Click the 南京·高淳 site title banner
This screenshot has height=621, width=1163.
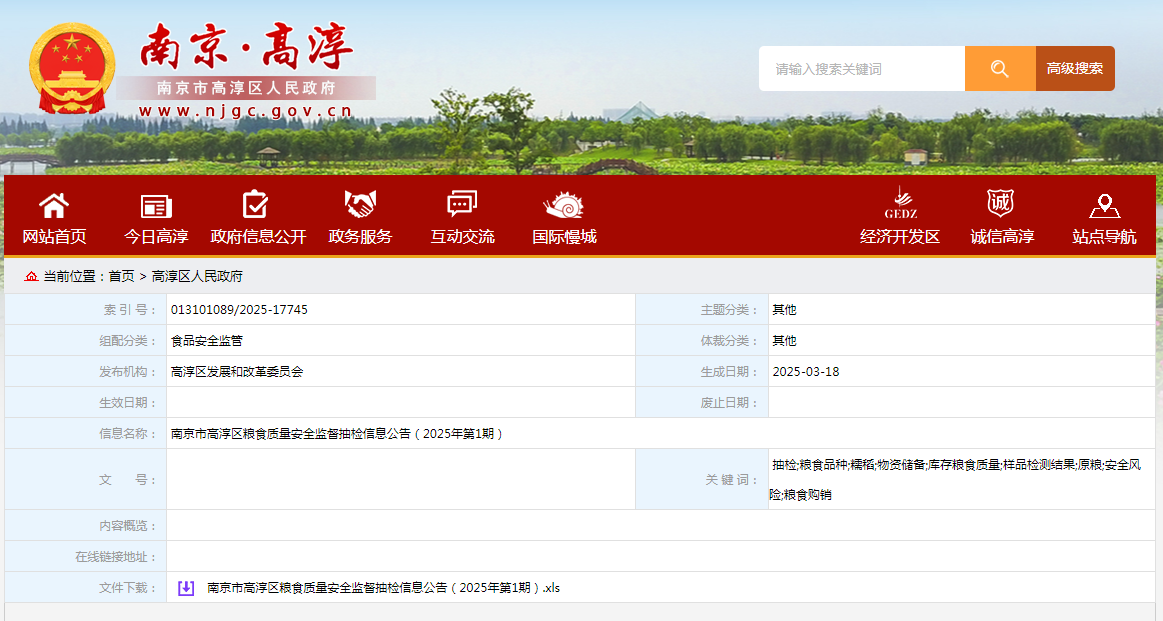tap(246, 46)
